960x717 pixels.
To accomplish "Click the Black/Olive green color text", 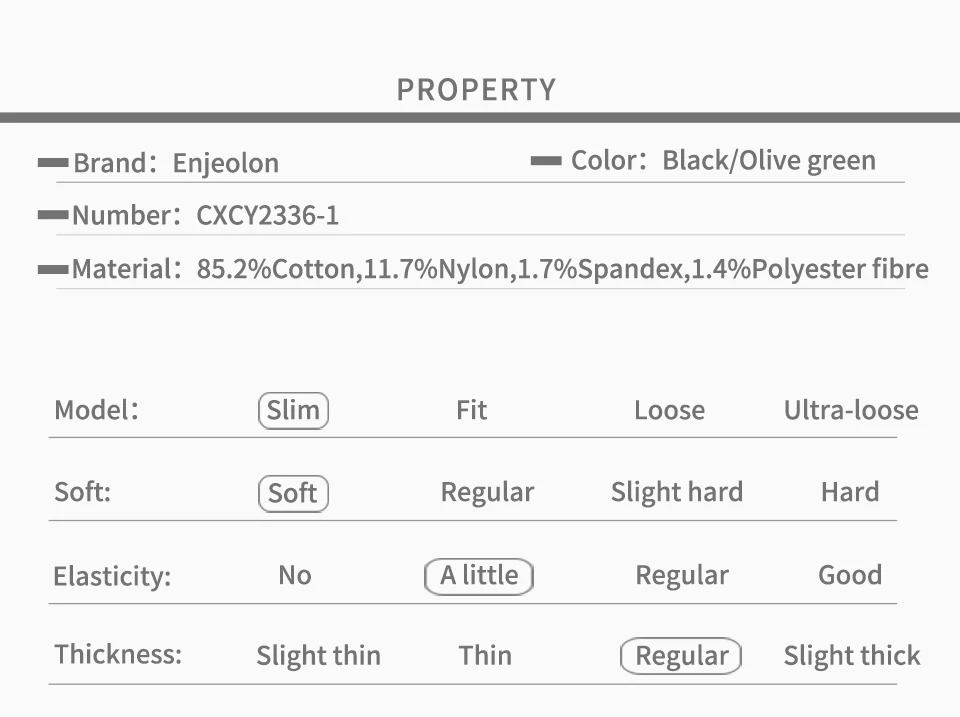I will (768, 160).
